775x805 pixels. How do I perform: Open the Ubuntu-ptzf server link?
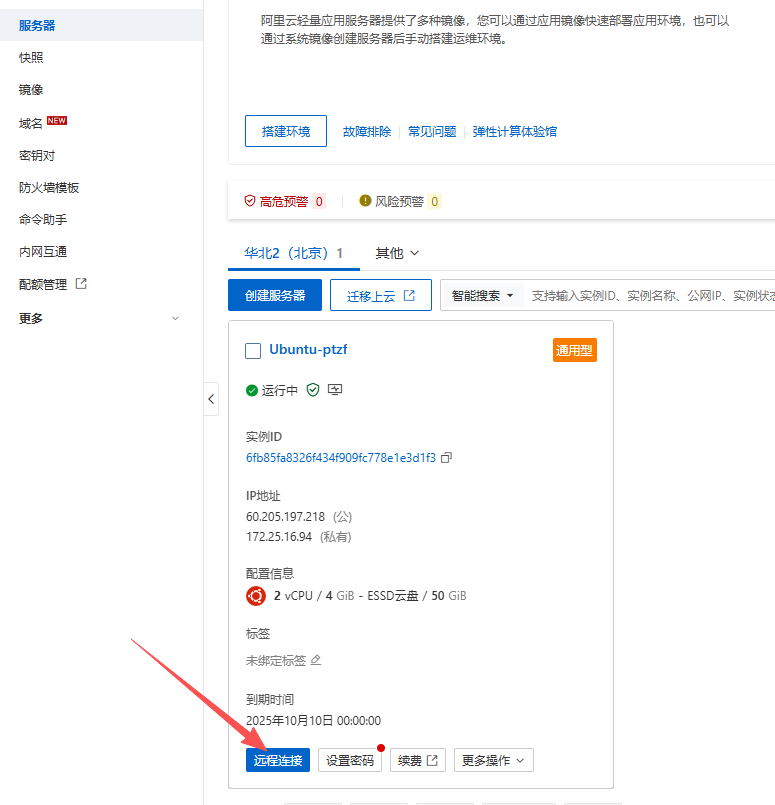(x=308, y=350)
